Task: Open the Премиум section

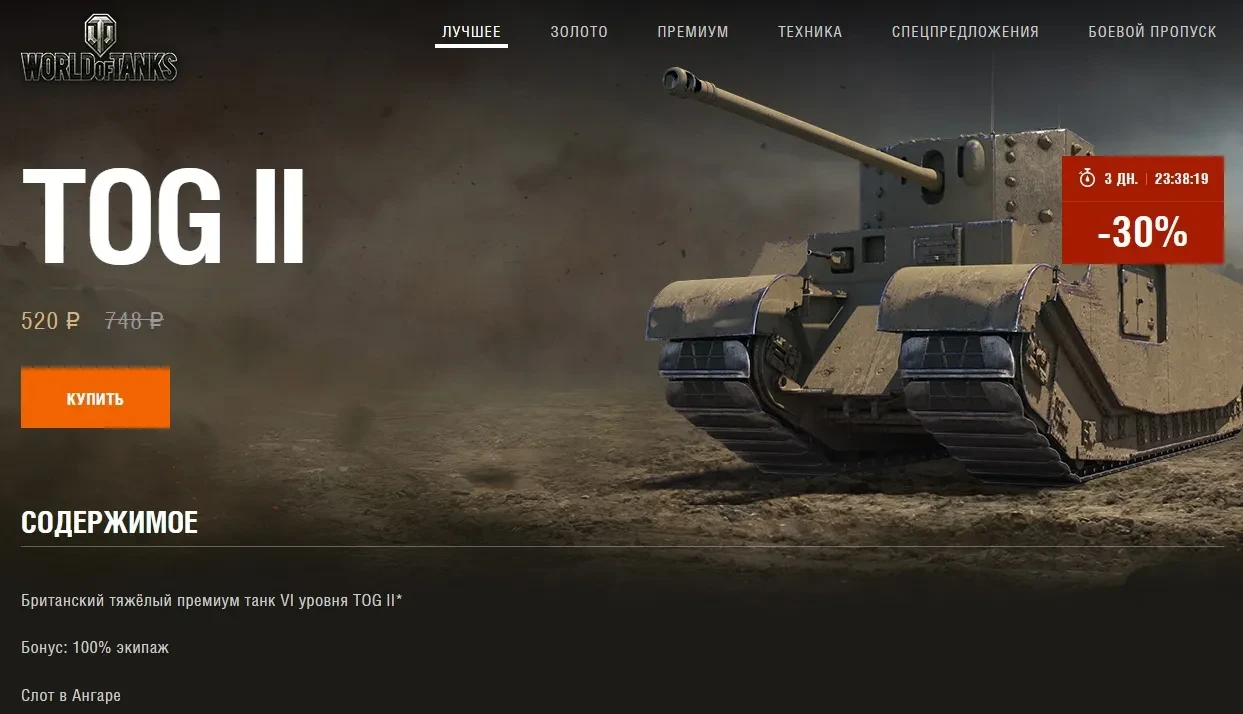Action: 693,32
